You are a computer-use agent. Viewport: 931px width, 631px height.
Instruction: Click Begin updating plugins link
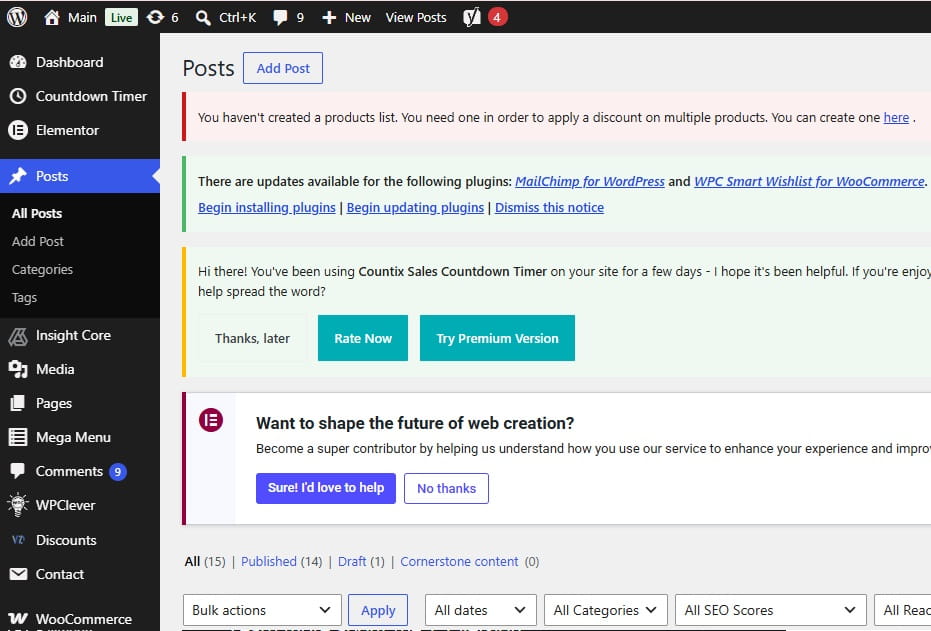coord(415,208)
